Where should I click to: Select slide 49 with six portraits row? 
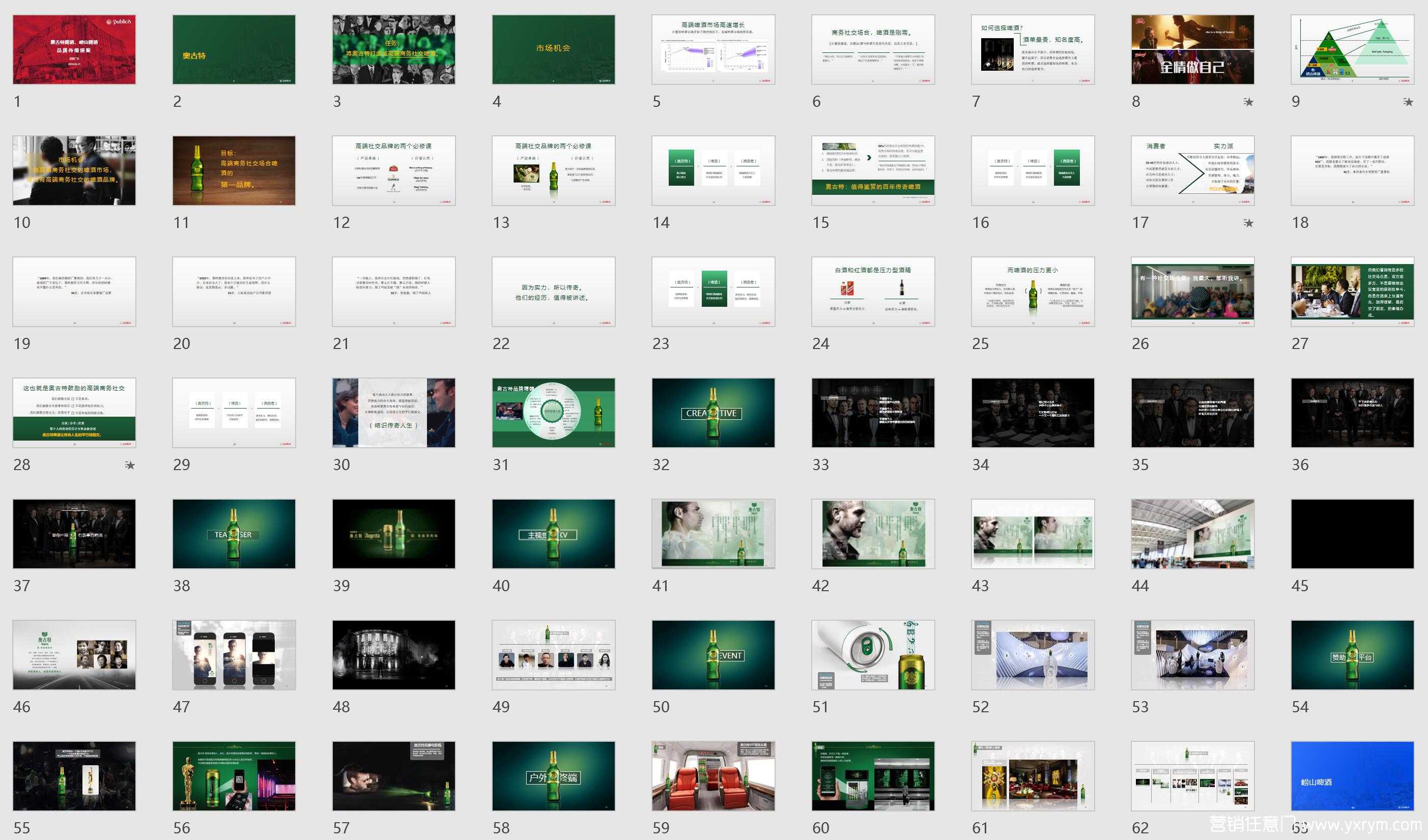pyautogui.click(x=554, y=655)
